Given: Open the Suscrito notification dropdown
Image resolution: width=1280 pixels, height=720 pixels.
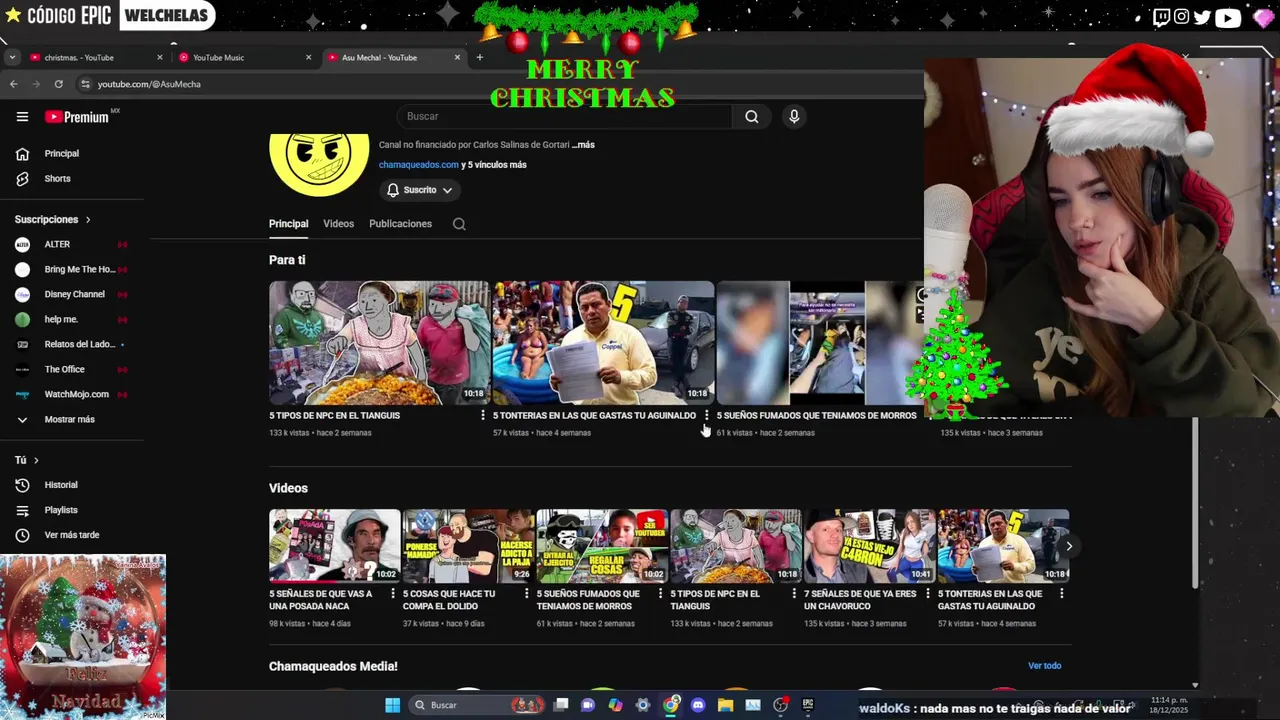Looking at the screenshot, I should (420, 190).
